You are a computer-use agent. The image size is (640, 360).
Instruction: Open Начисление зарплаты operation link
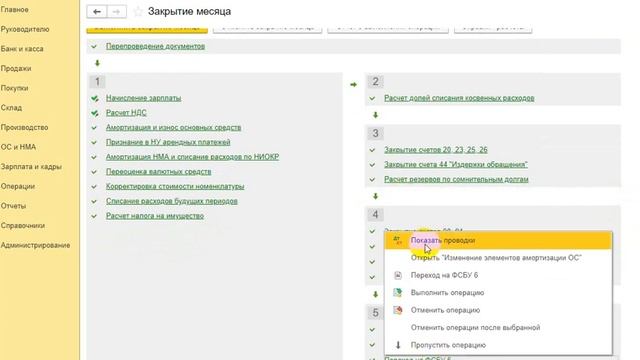pos(143,98)
